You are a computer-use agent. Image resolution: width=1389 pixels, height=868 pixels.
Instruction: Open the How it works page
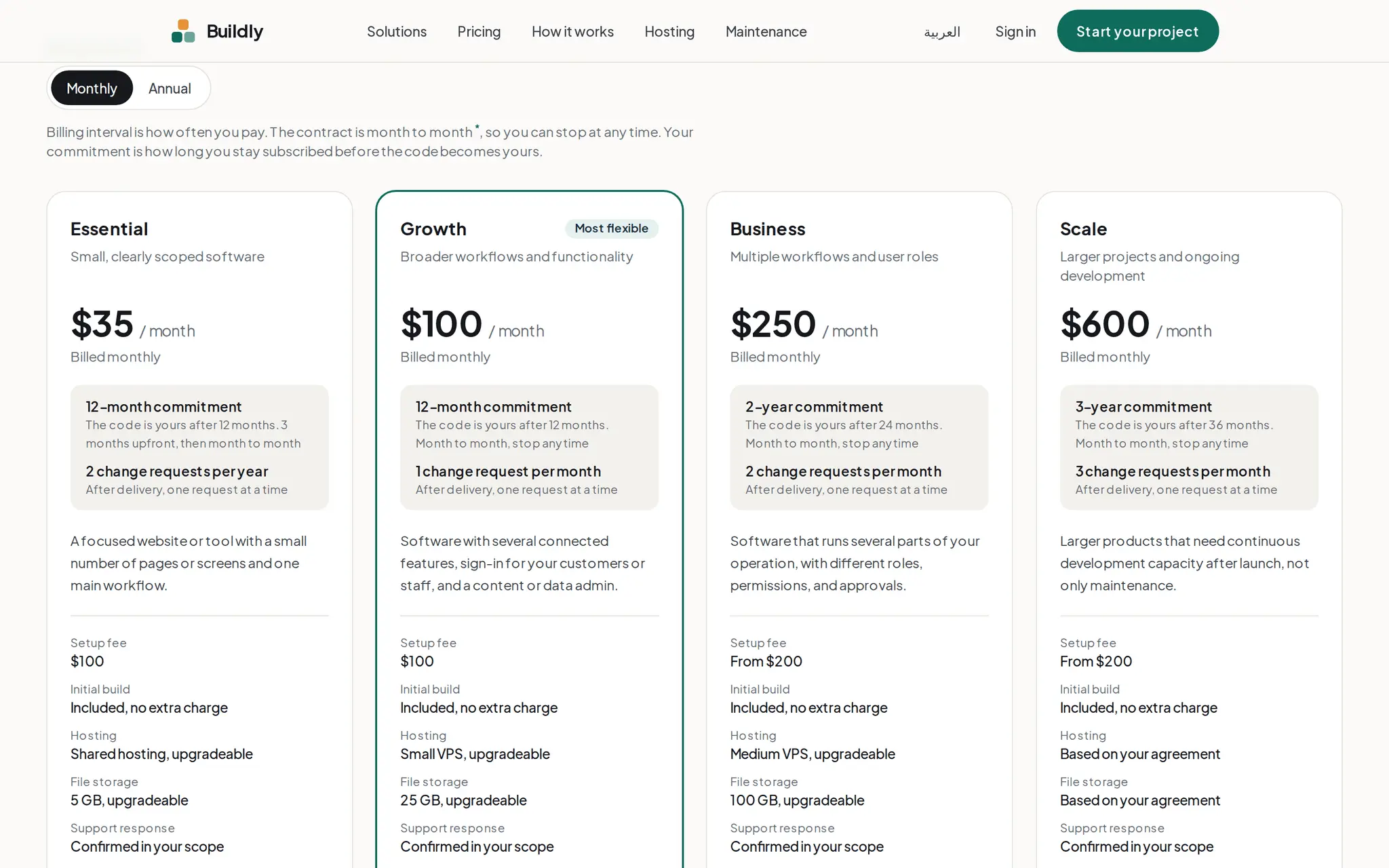[x=572, y=31]
